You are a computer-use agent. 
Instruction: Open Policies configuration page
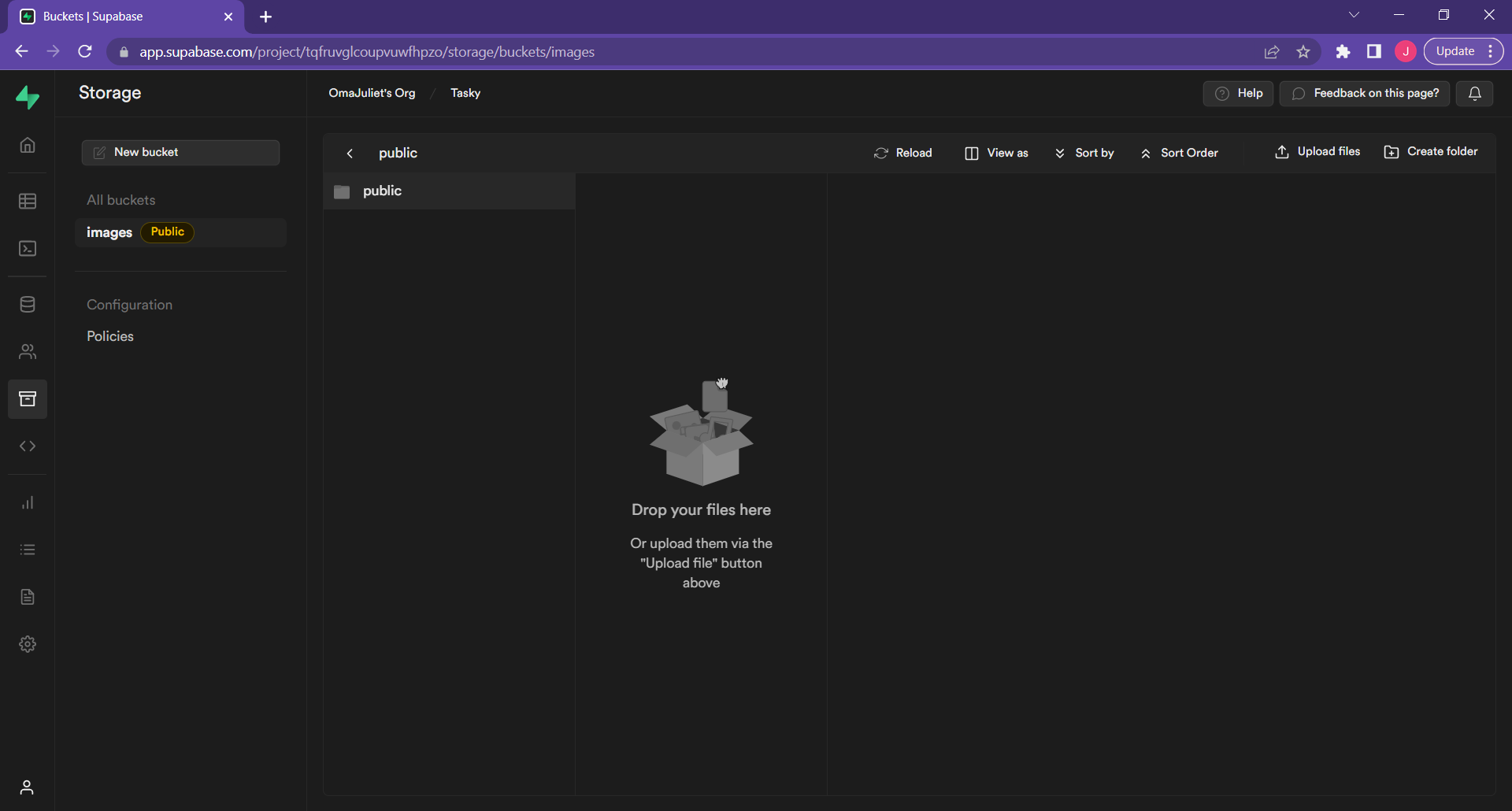[x=110, y=336]
